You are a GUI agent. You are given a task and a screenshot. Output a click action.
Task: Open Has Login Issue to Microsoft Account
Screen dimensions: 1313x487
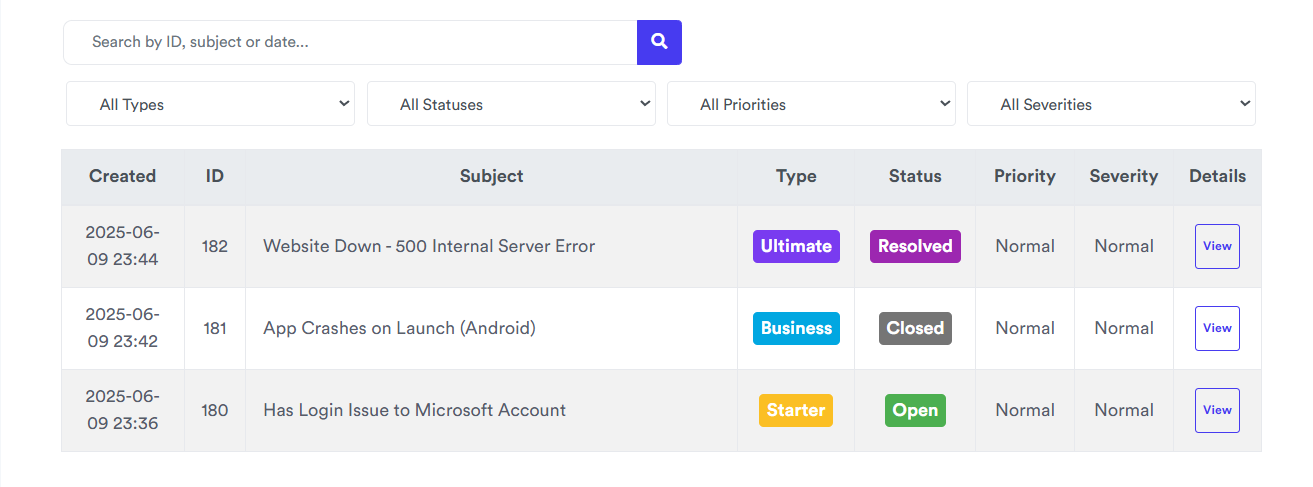pos(414,410)
